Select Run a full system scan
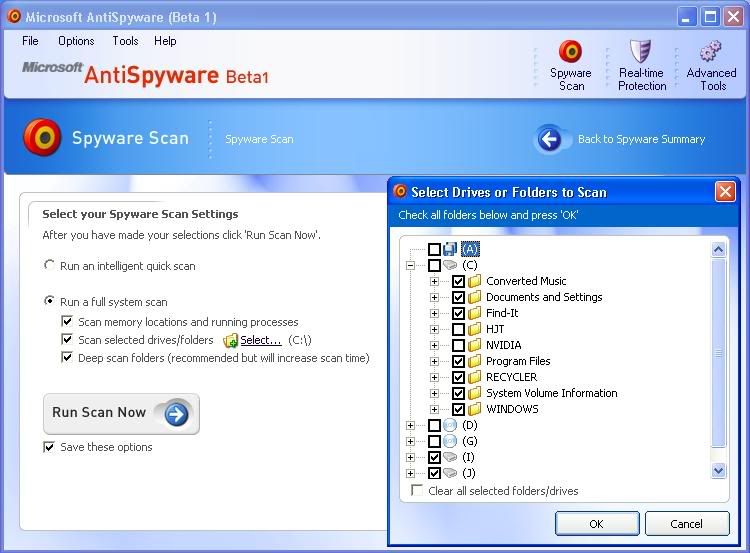 [49, 301]
